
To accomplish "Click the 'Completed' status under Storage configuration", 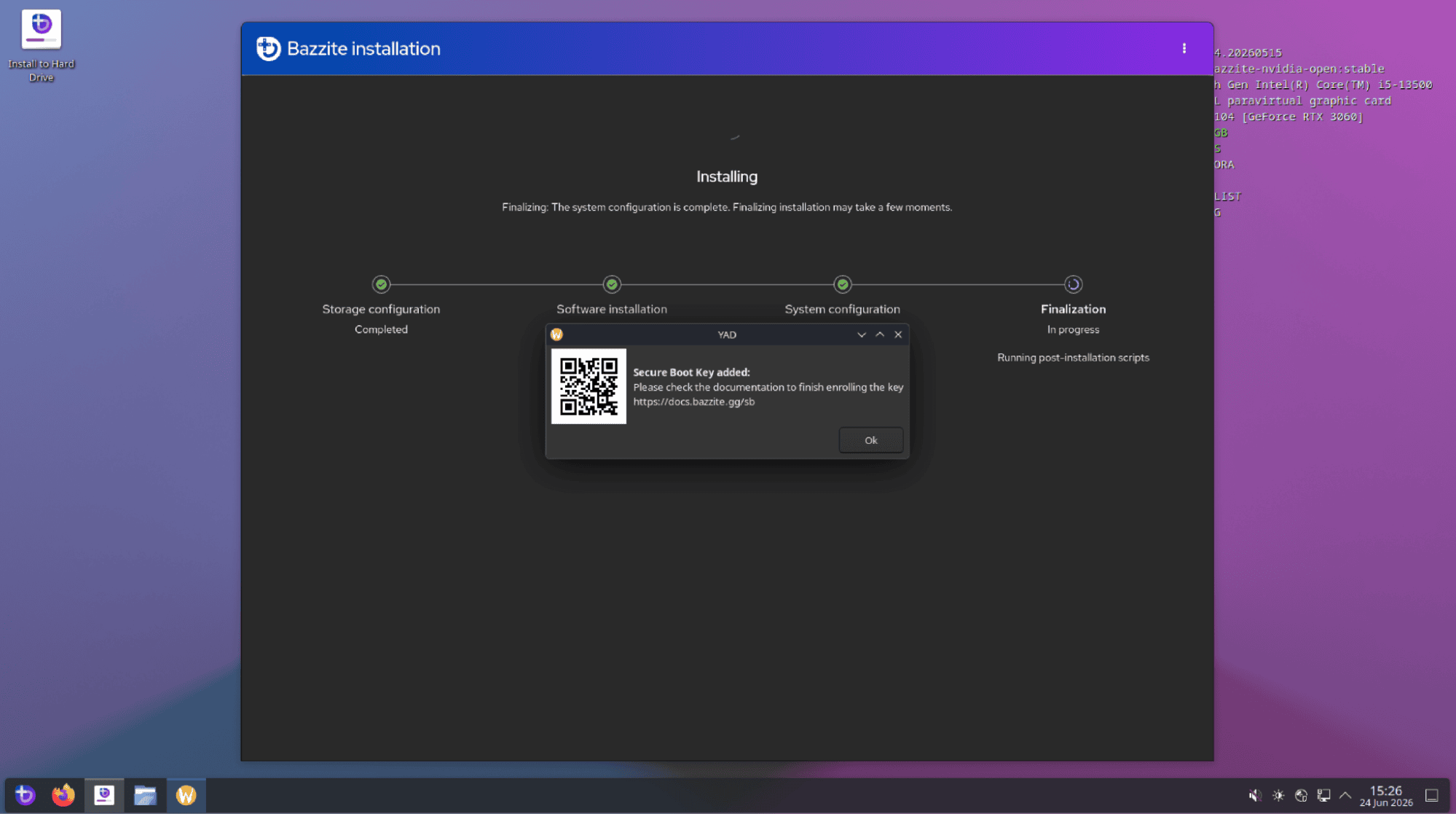I will (x=381, y=329).
